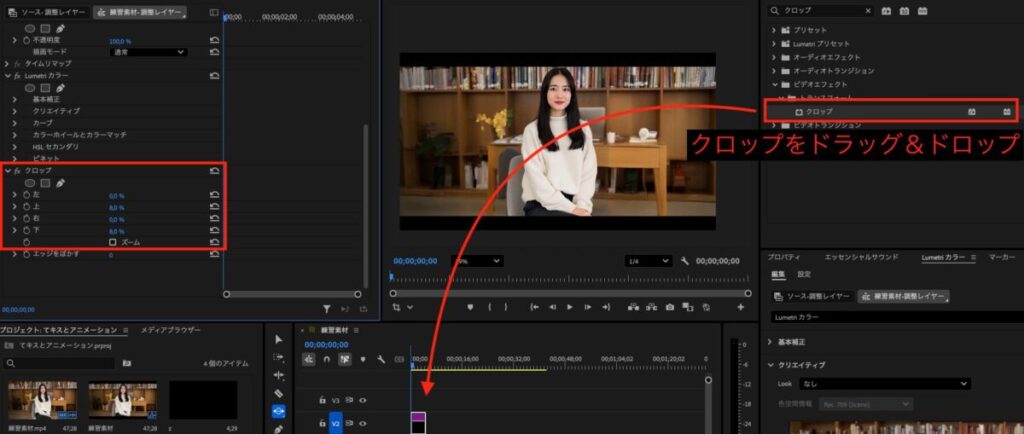Click the Add Marker icon in program monitor
The image size is (1024, 434).
(x=469, y=308)
